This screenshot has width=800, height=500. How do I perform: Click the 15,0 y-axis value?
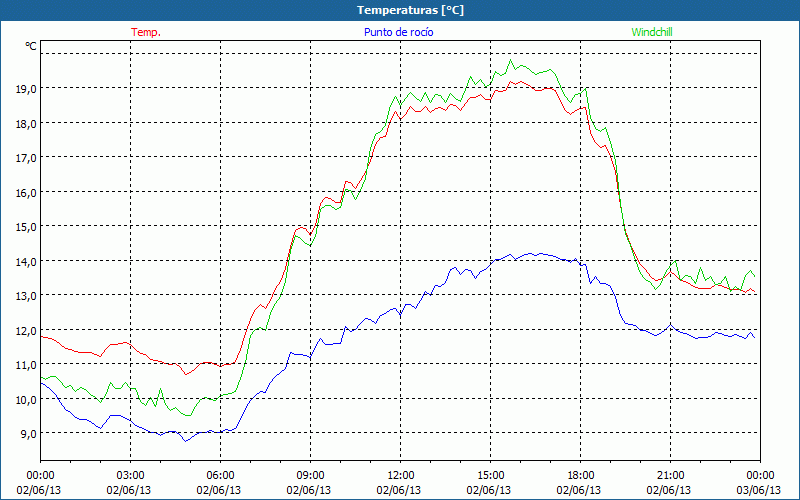coord(26,227)
